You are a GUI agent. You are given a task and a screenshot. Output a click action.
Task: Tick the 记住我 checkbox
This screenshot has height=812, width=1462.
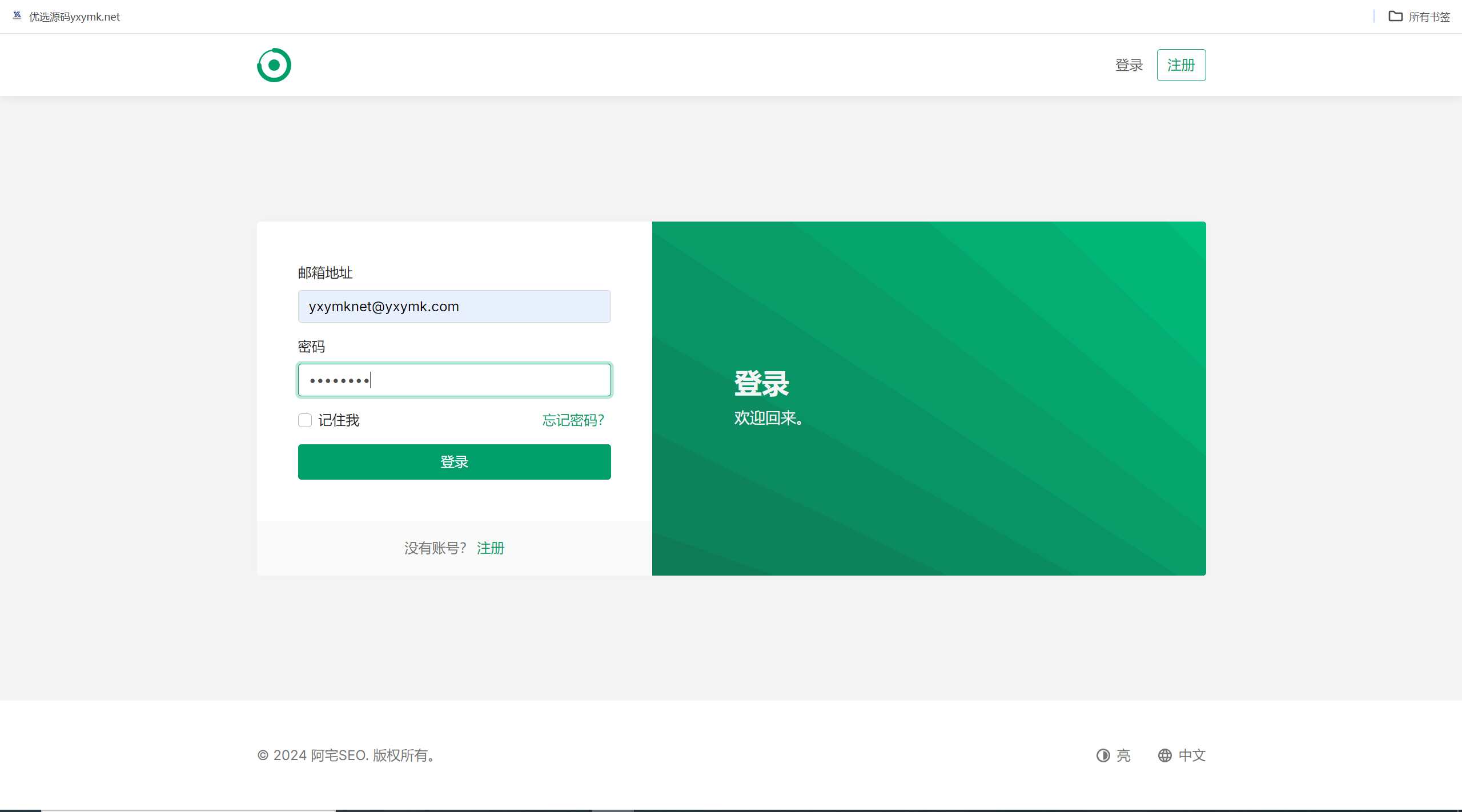[x=305, y=420]
